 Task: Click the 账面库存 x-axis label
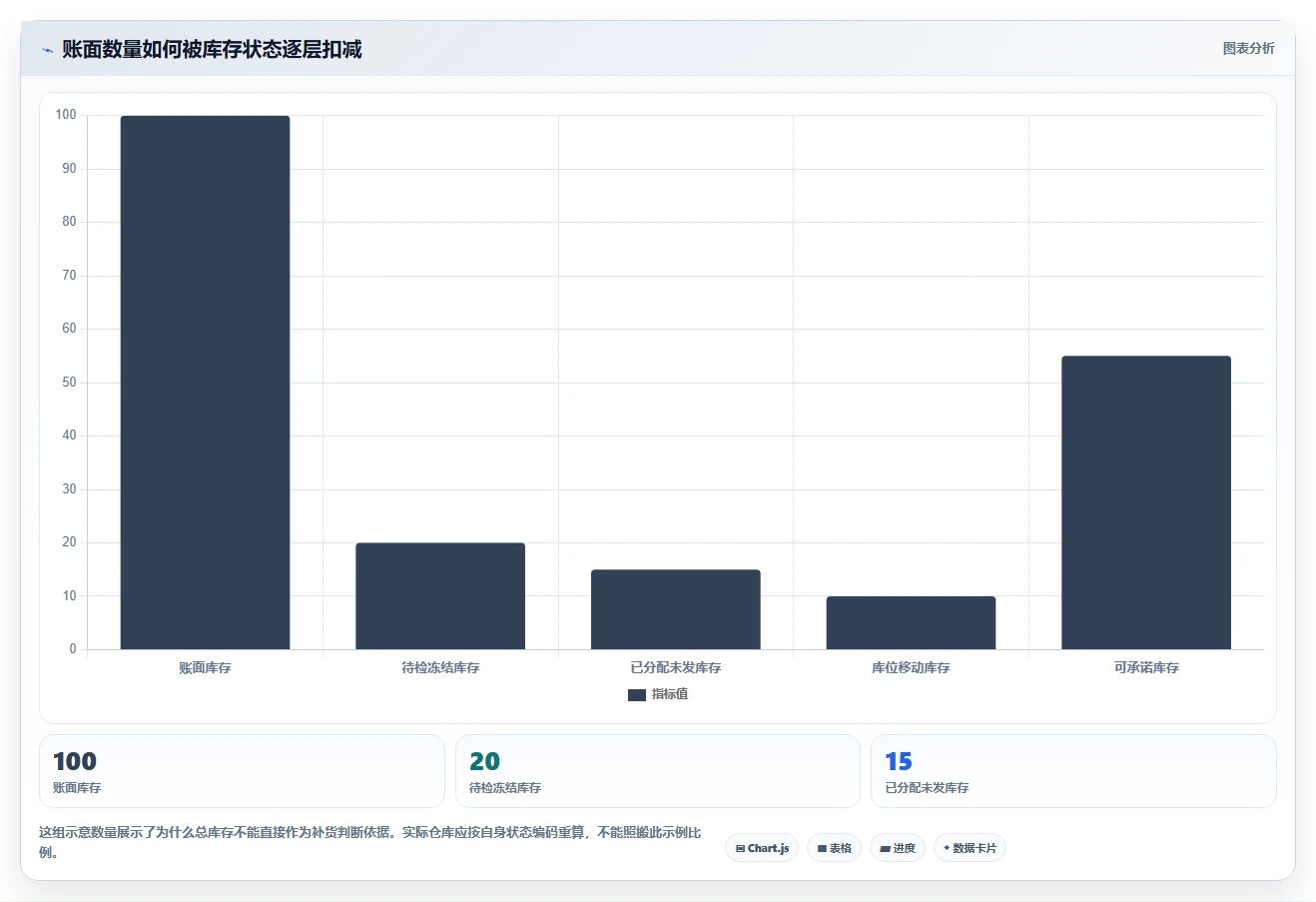[205, 667]
